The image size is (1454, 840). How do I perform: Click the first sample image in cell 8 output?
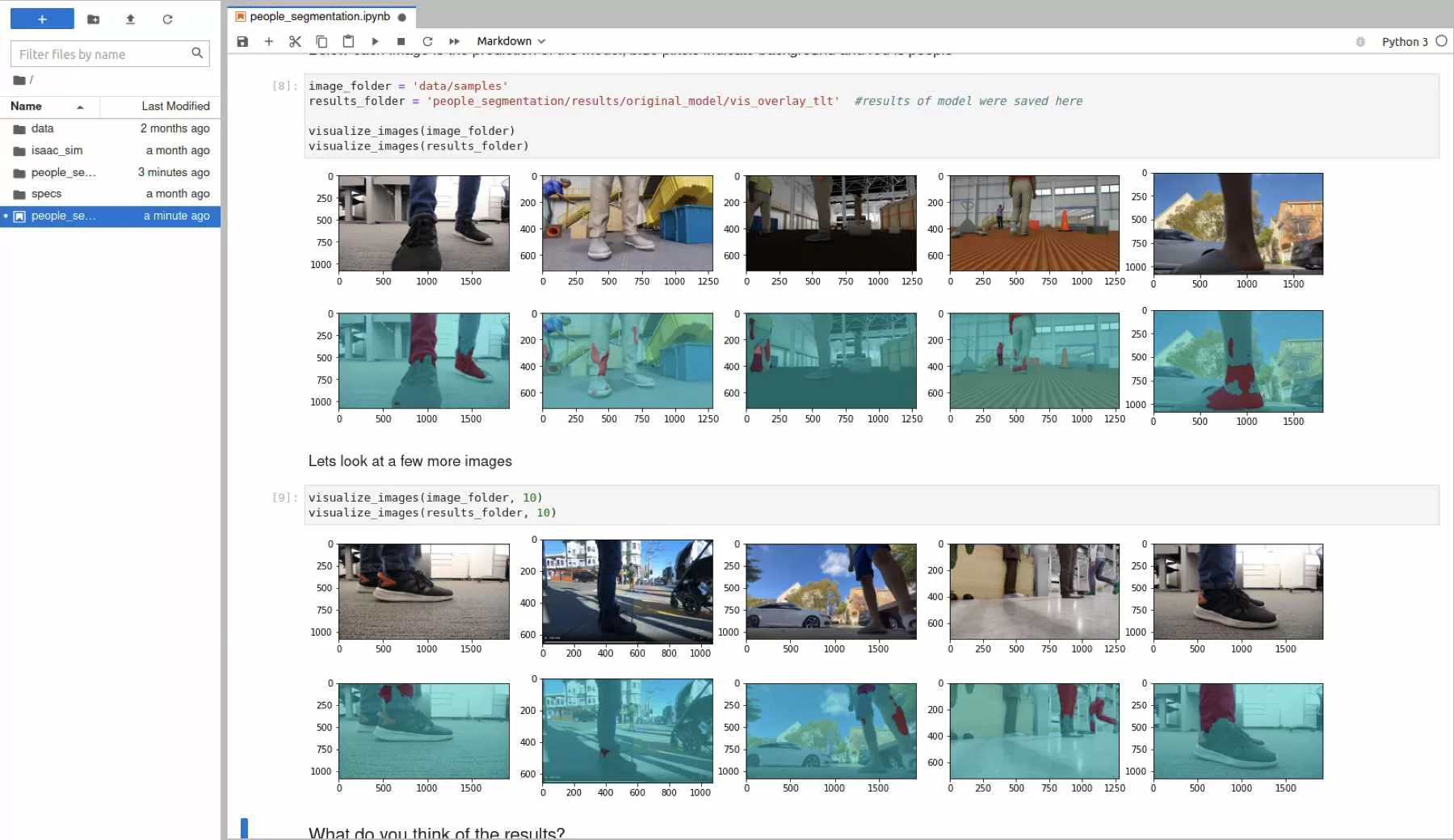tap(424, 223)
